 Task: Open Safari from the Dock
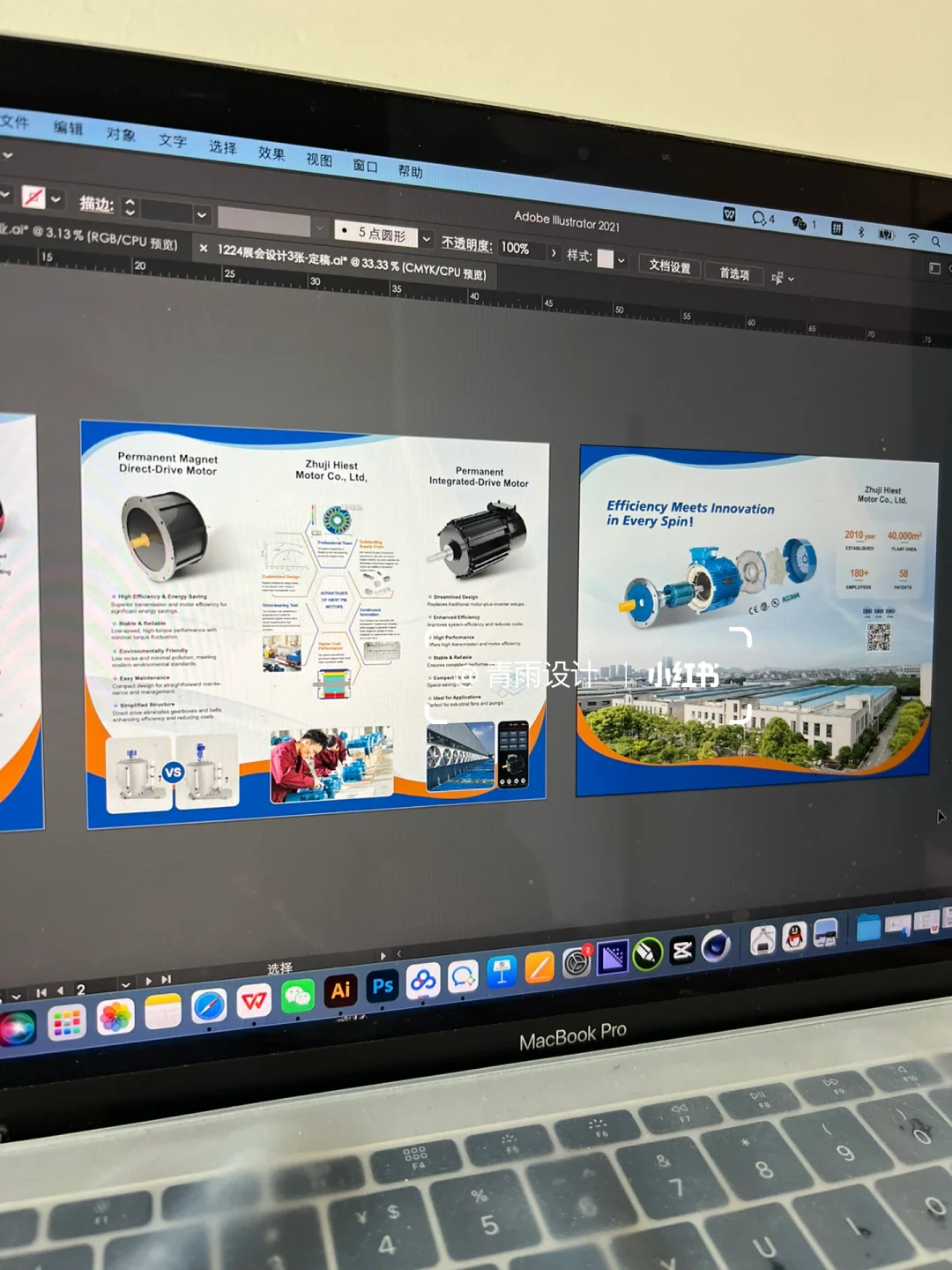tap(209, 1005)
